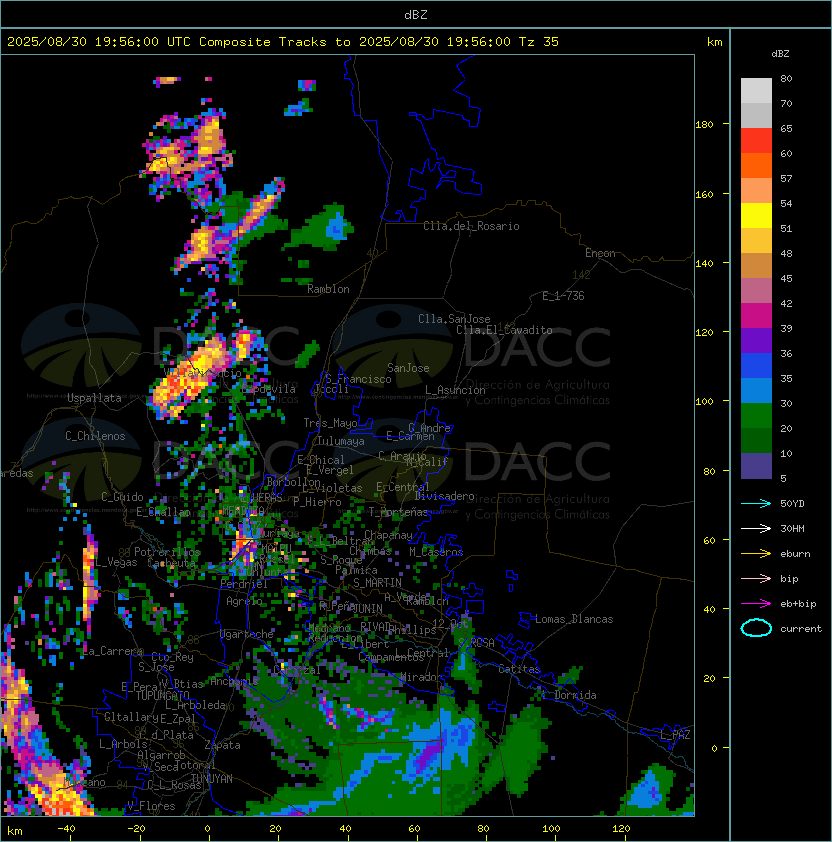This screenshot has height=842, width=832.
Task: Click the 'Catitas' map label
Action: tap(519, 669)
